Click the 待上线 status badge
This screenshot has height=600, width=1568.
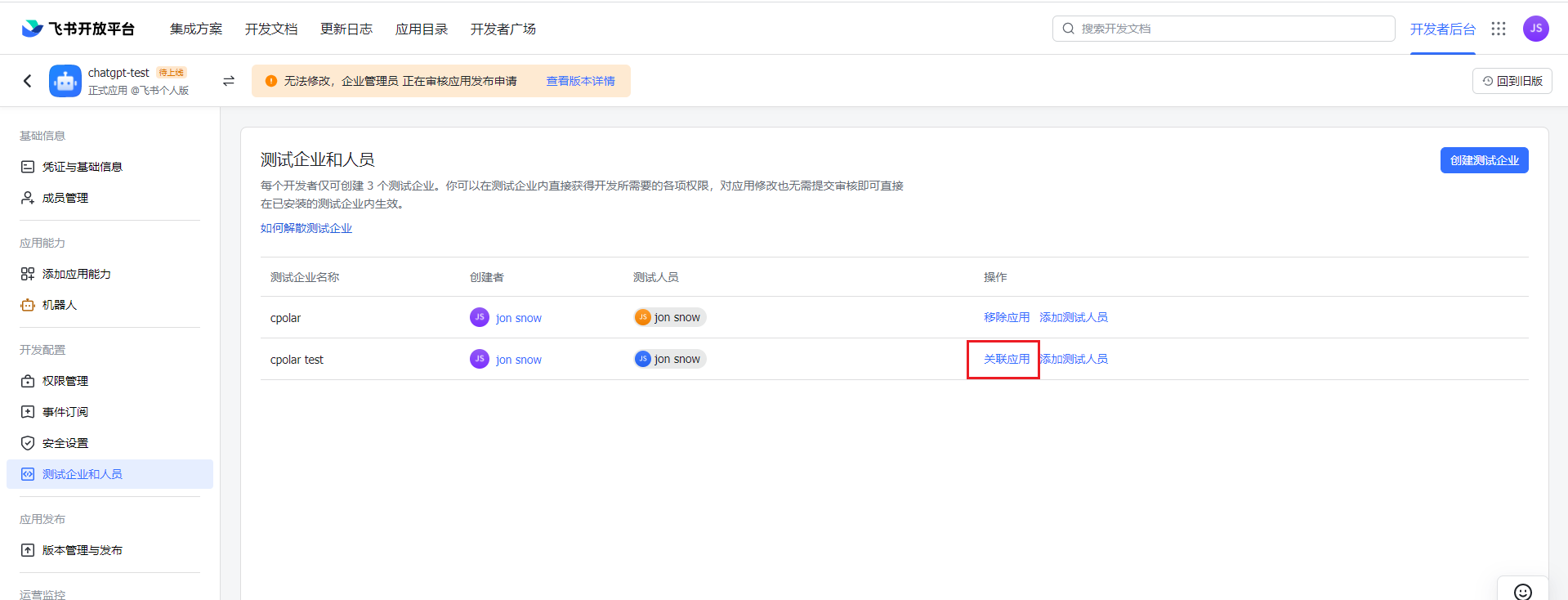(x=172, y=73)
